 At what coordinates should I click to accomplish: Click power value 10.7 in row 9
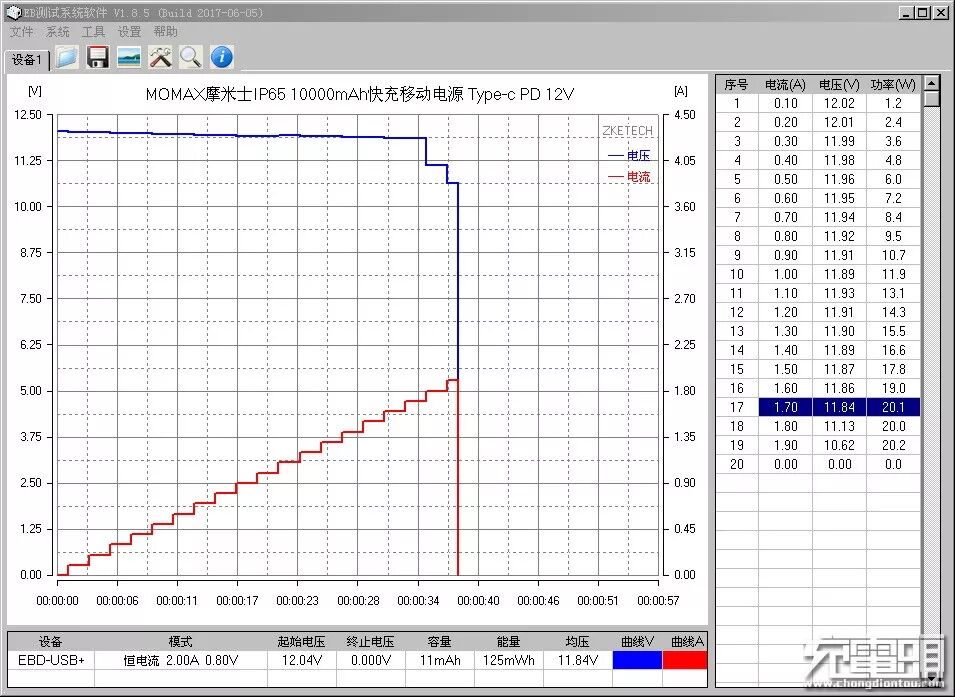tap(893, 255)
